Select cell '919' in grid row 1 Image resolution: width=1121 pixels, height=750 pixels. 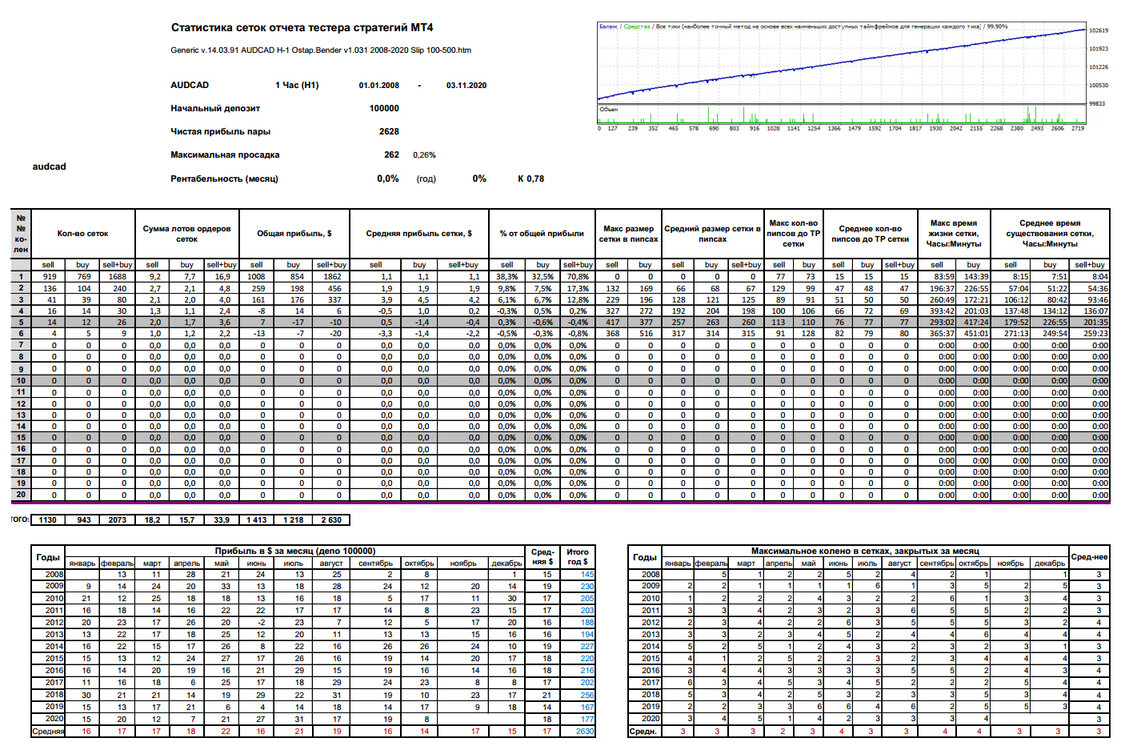click(x=48, y=277)
